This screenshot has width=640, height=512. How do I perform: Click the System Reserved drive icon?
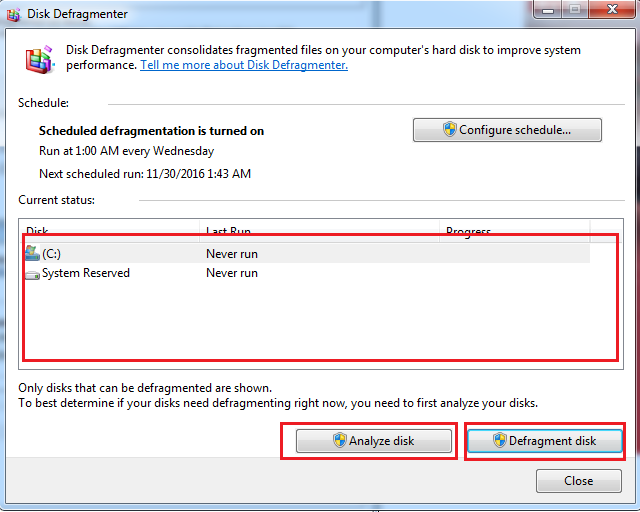pyautogui.click(x=32, y=274)
